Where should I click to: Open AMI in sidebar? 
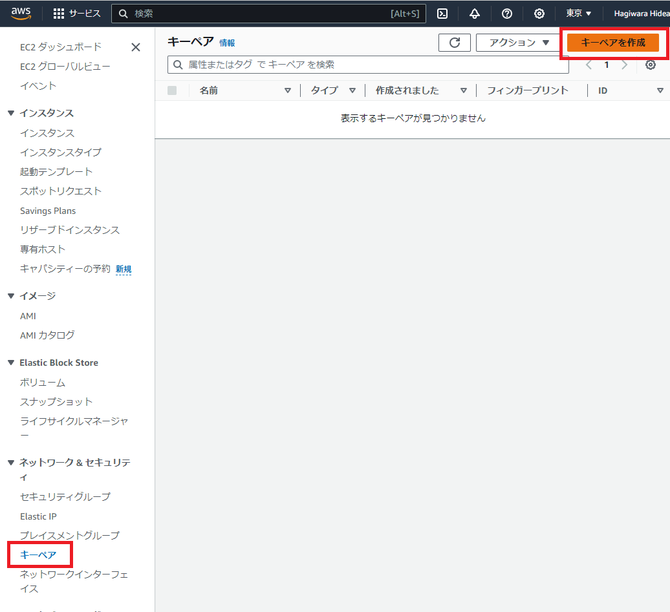(28, 316)
